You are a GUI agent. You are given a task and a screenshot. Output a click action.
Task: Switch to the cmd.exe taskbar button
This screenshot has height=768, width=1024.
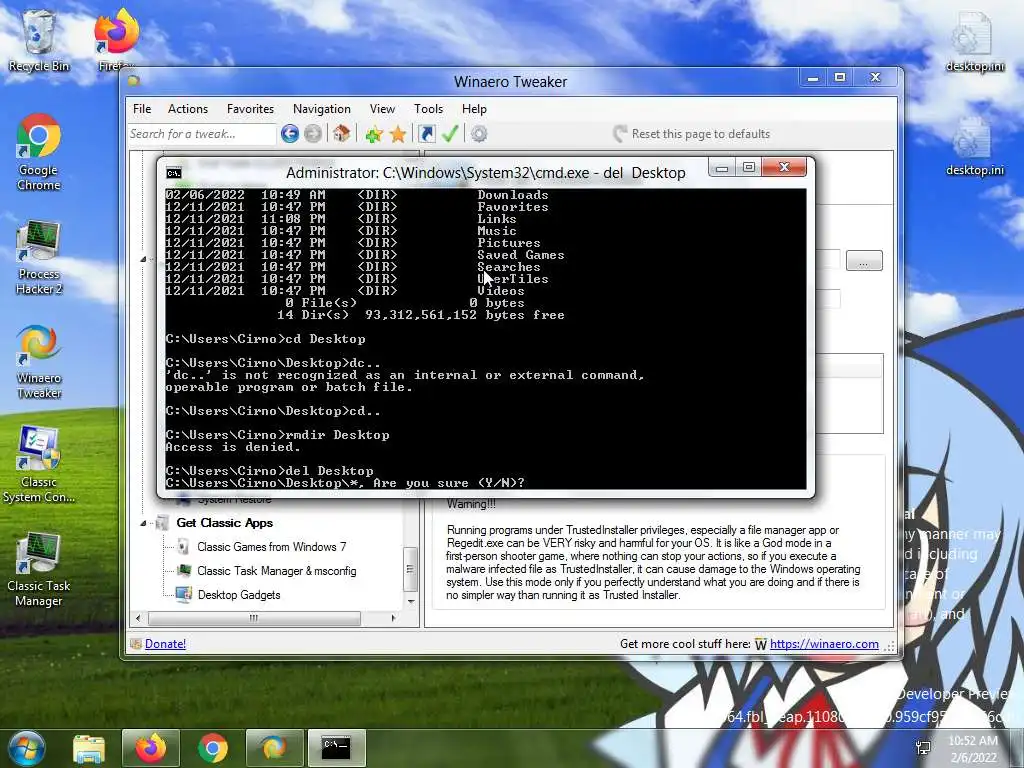click(336, 748)
